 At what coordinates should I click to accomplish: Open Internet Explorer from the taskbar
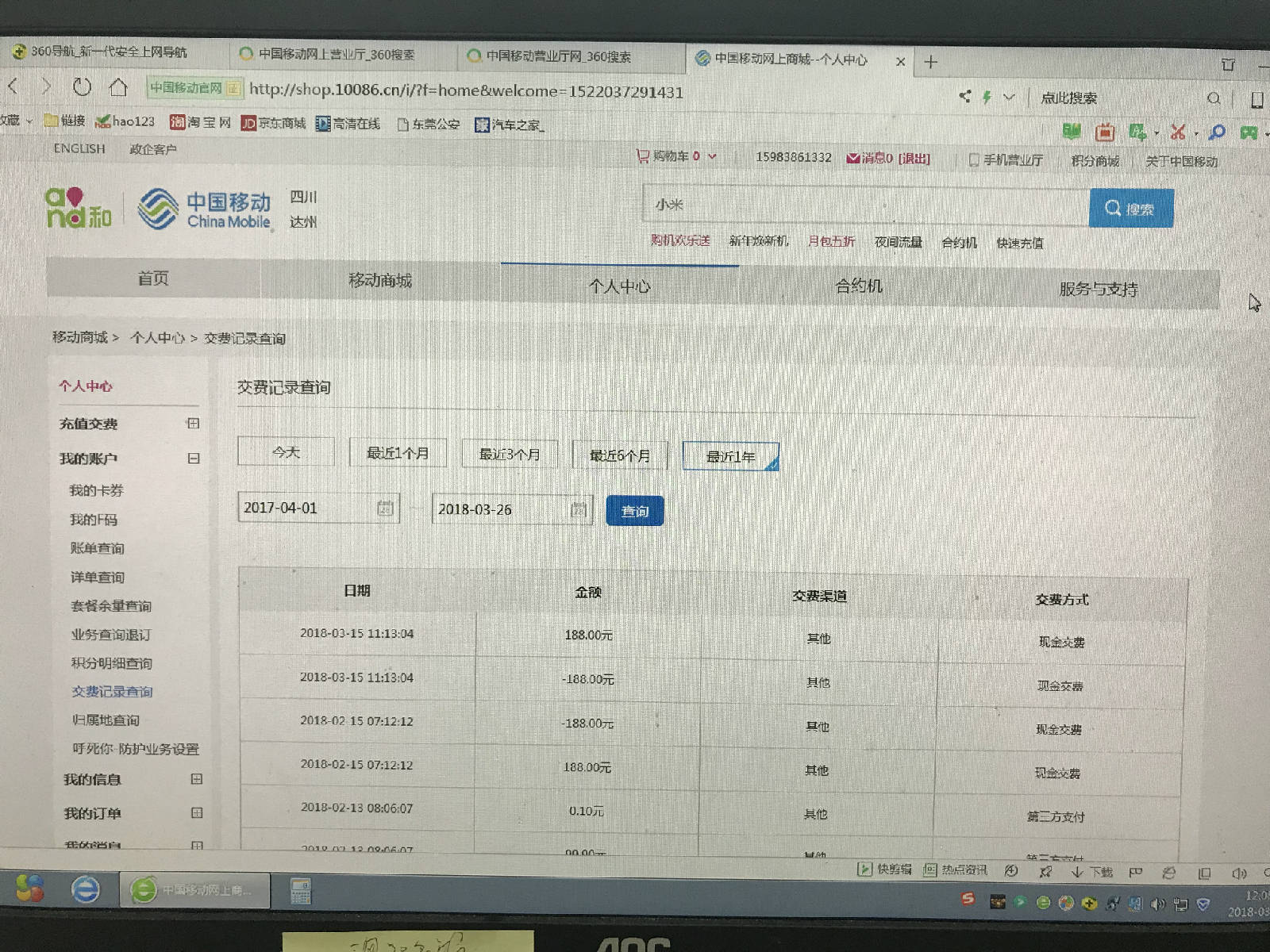coord(86,889)
